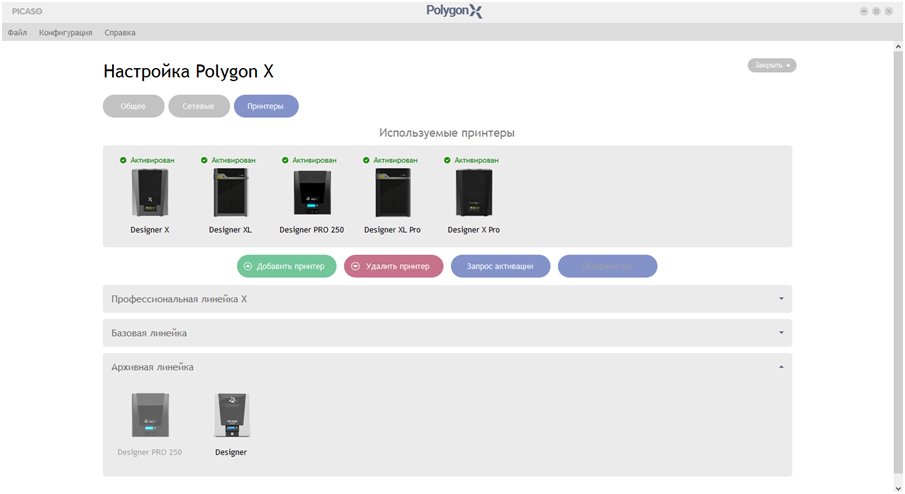Viewport: 905px width, 494px height.
Task: Click the Designer X label text
Action: pos(150,230)
